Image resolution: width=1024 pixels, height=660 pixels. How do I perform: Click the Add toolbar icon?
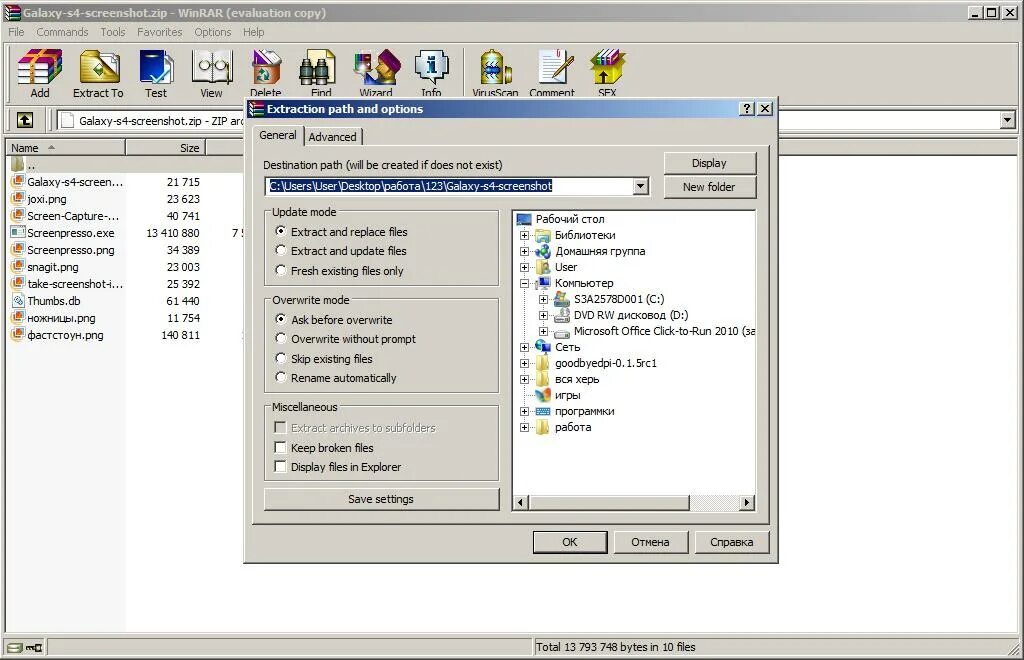[x=40, y=67]
